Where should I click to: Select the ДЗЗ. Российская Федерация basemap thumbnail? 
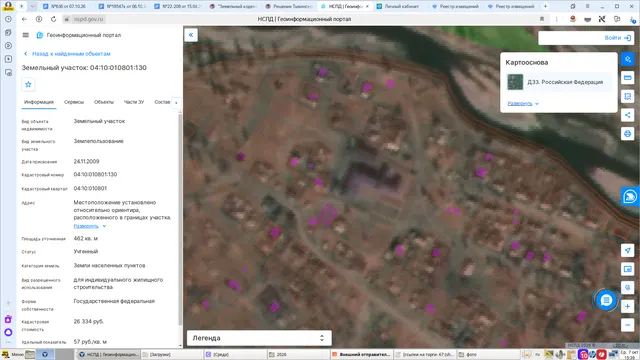515,82
